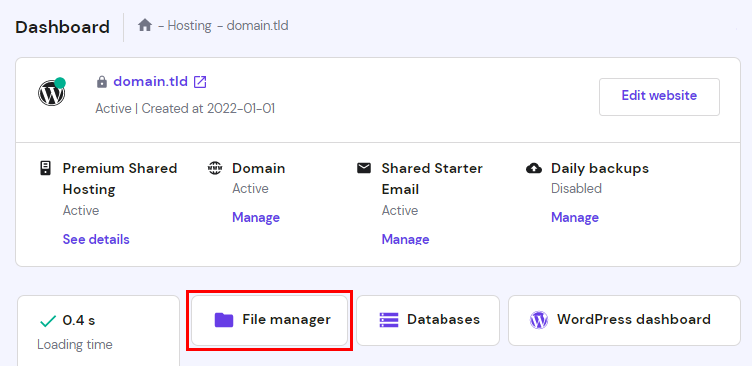This screenshot has width=752, height=366.
Task: Click the Edit website button
Action: coord(659,96)
